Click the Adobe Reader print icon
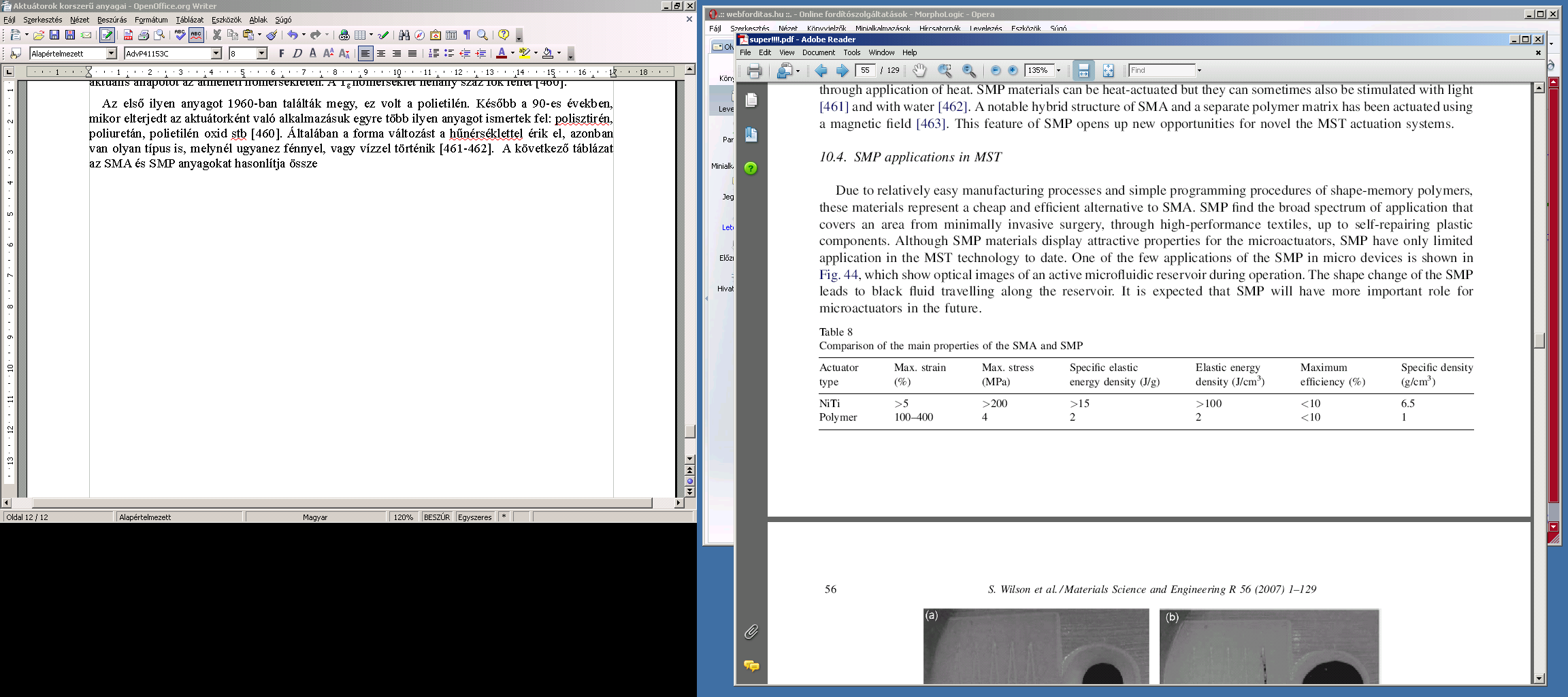Image resolution: width=1568 pixels, height=697 pixels. 754,70
